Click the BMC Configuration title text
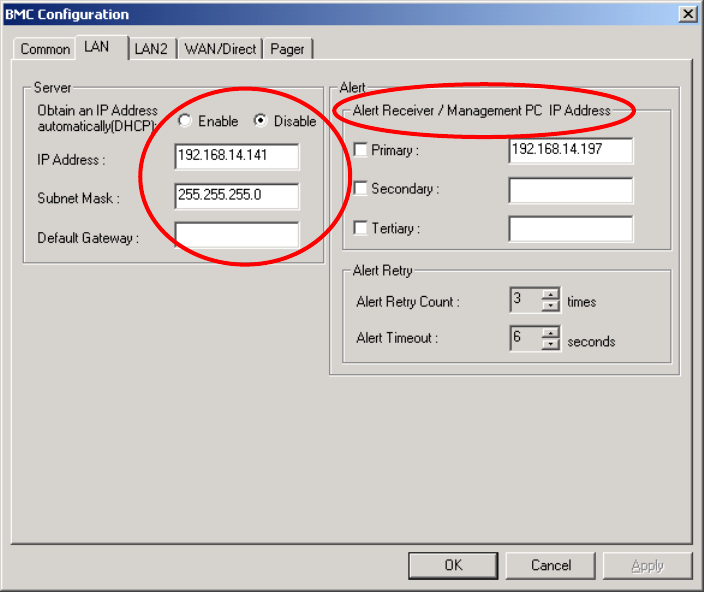Screen dimensions: 704x592 click(67, 14)
